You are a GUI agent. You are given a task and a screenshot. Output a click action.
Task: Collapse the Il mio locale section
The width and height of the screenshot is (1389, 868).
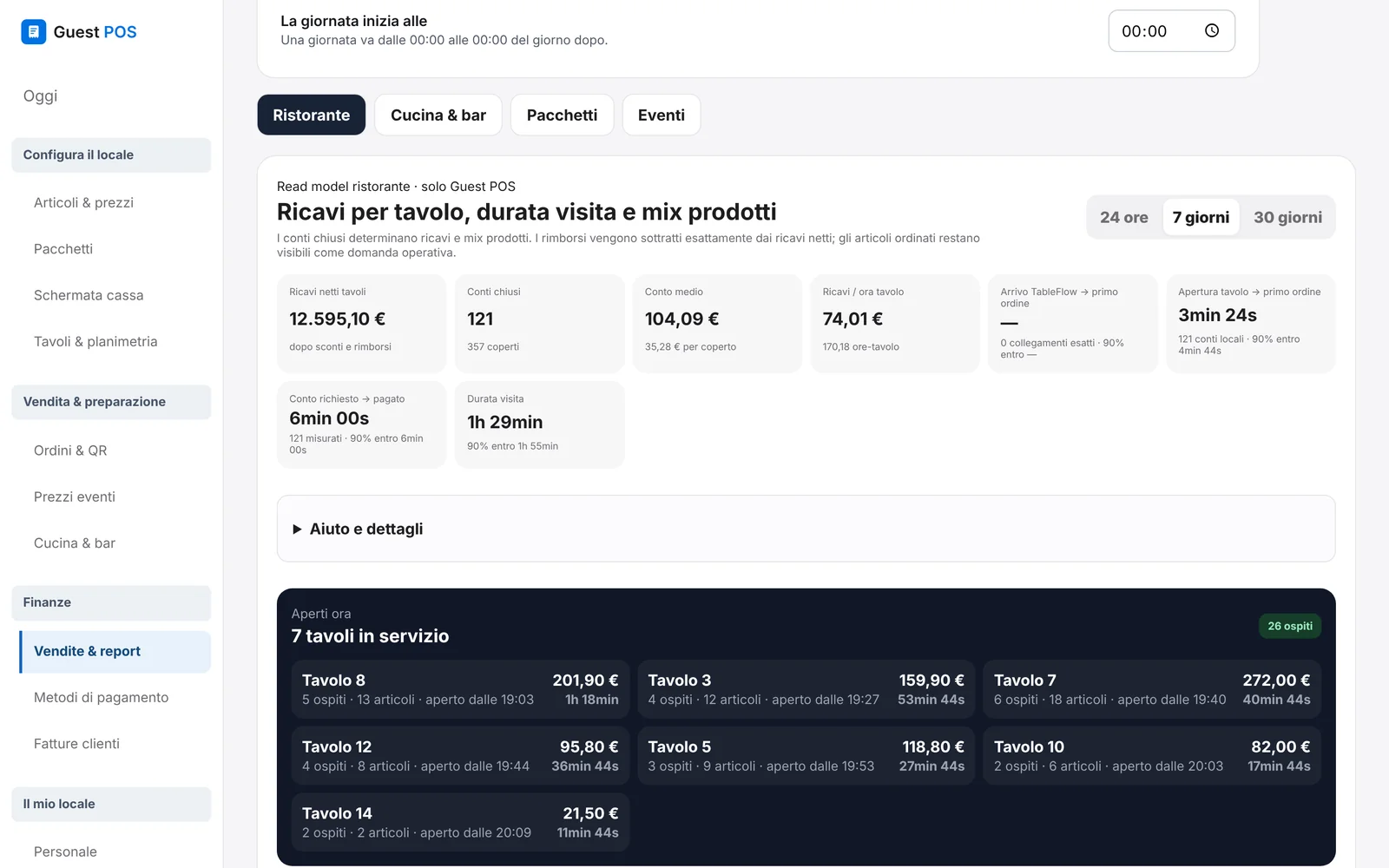point(111,804)
